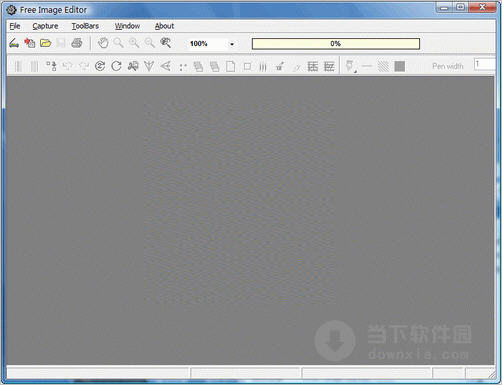
Task: Click the four-dots selection icon
Action: 182,67
